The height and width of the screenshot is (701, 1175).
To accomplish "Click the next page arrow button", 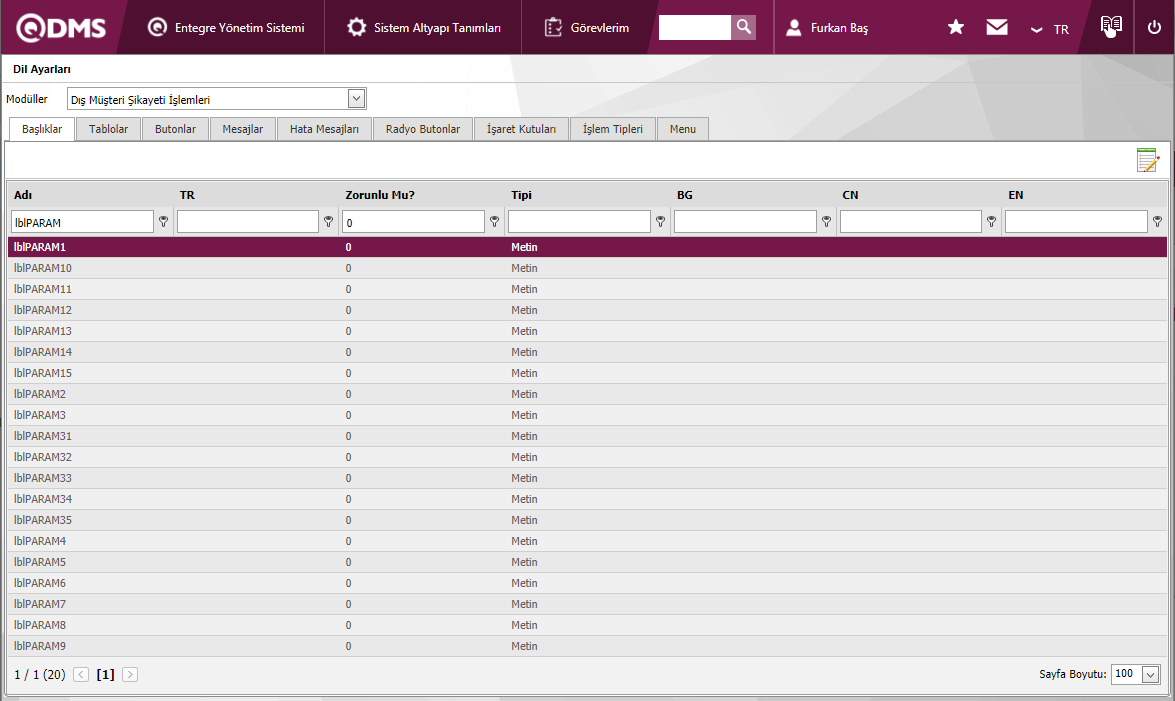I will (x=130, y=674).
